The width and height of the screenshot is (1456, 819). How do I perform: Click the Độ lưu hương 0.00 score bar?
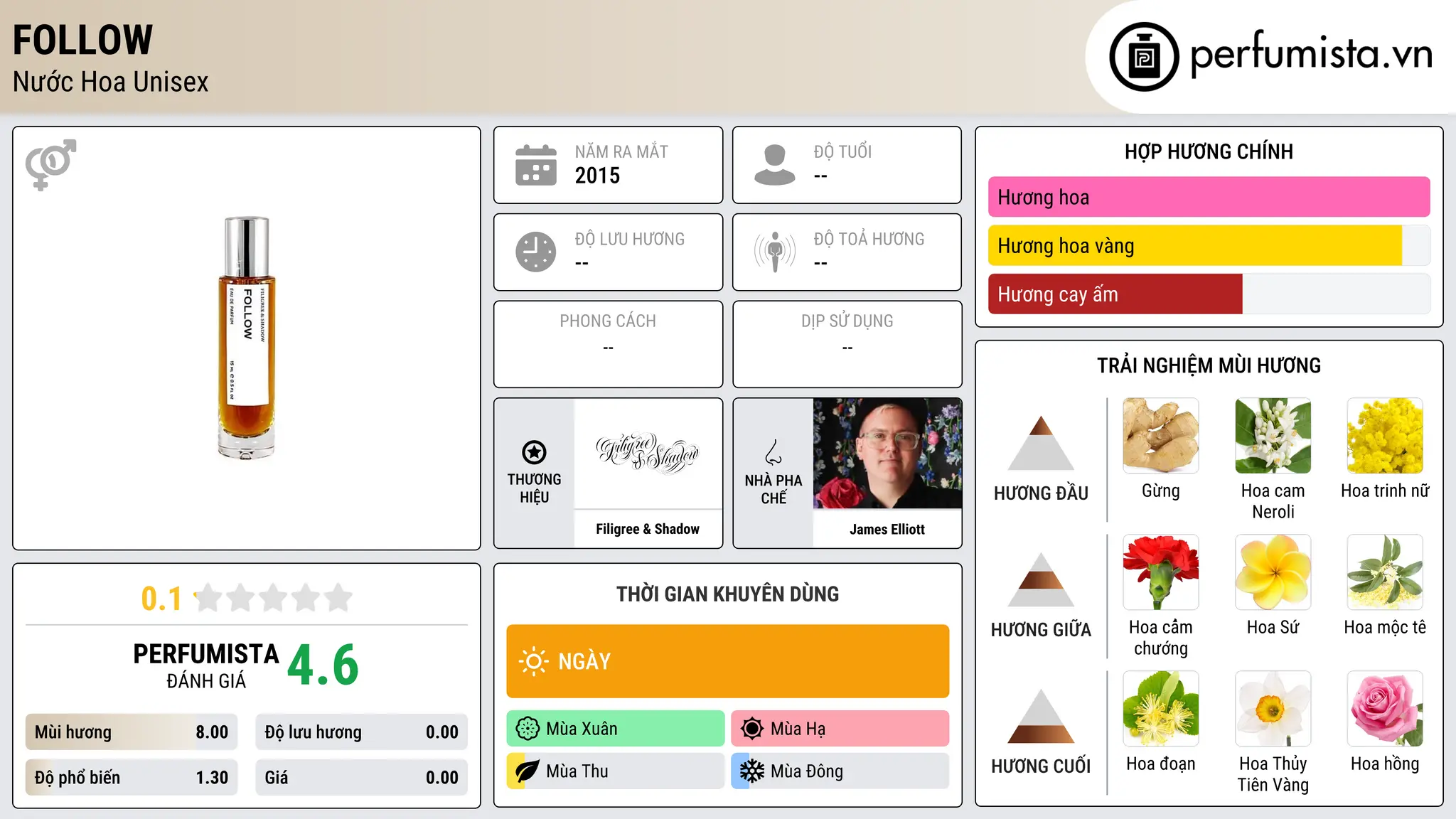pyautogui.click(x=361, y=732)
